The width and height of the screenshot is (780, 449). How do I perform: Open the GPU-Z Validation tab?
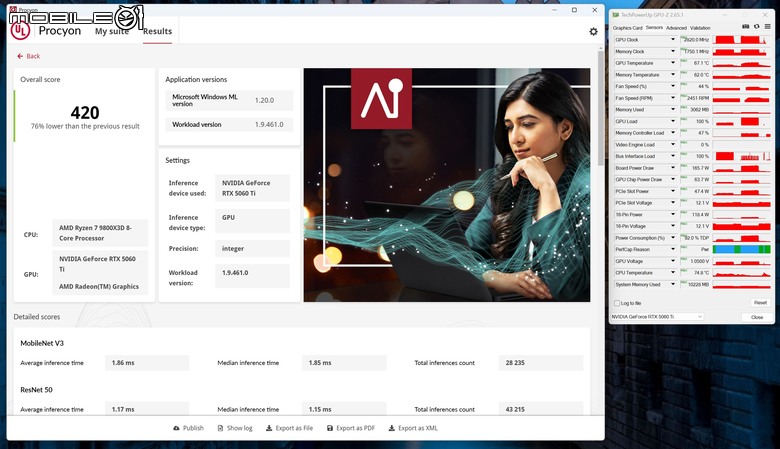click(x=700, y=28)
